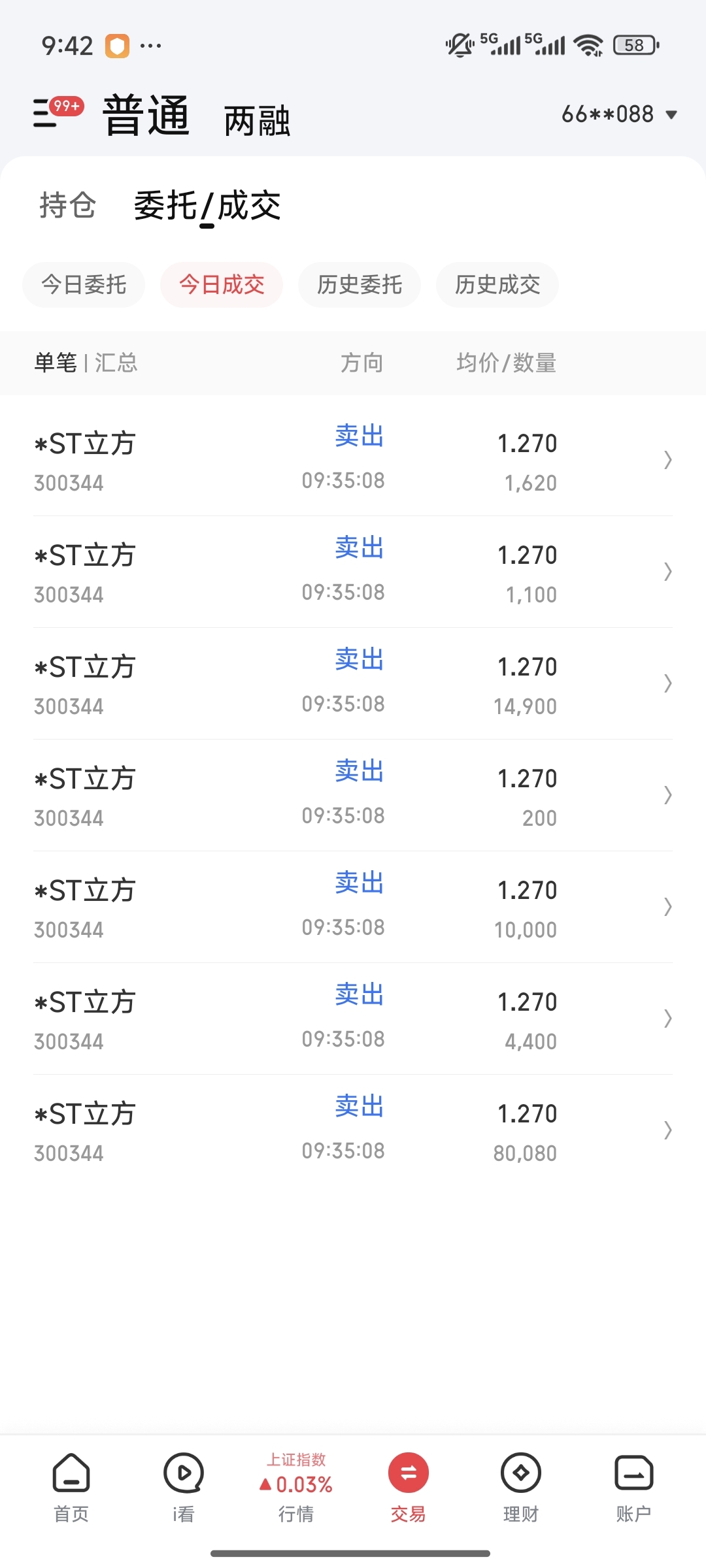Tap the home gesture bar at bottom
Viewport: 706px width, 1568px height.
[350, 1553]
